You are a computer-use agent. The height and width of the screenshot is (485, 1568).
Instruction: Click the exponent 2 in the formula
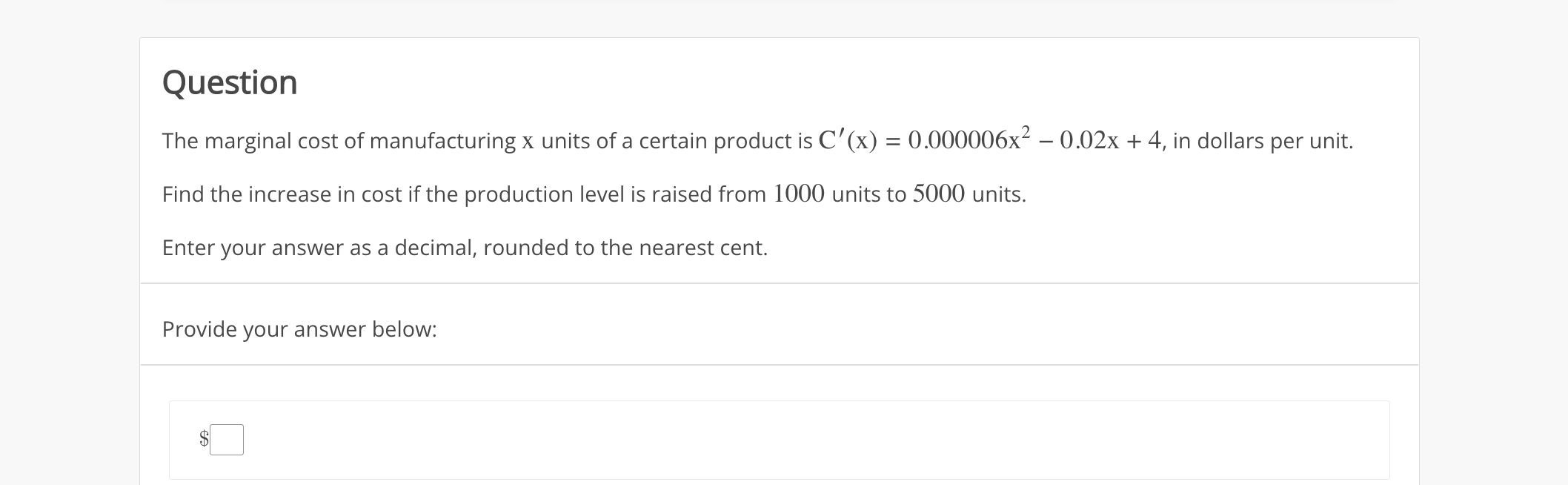(x=1026, y=131)
